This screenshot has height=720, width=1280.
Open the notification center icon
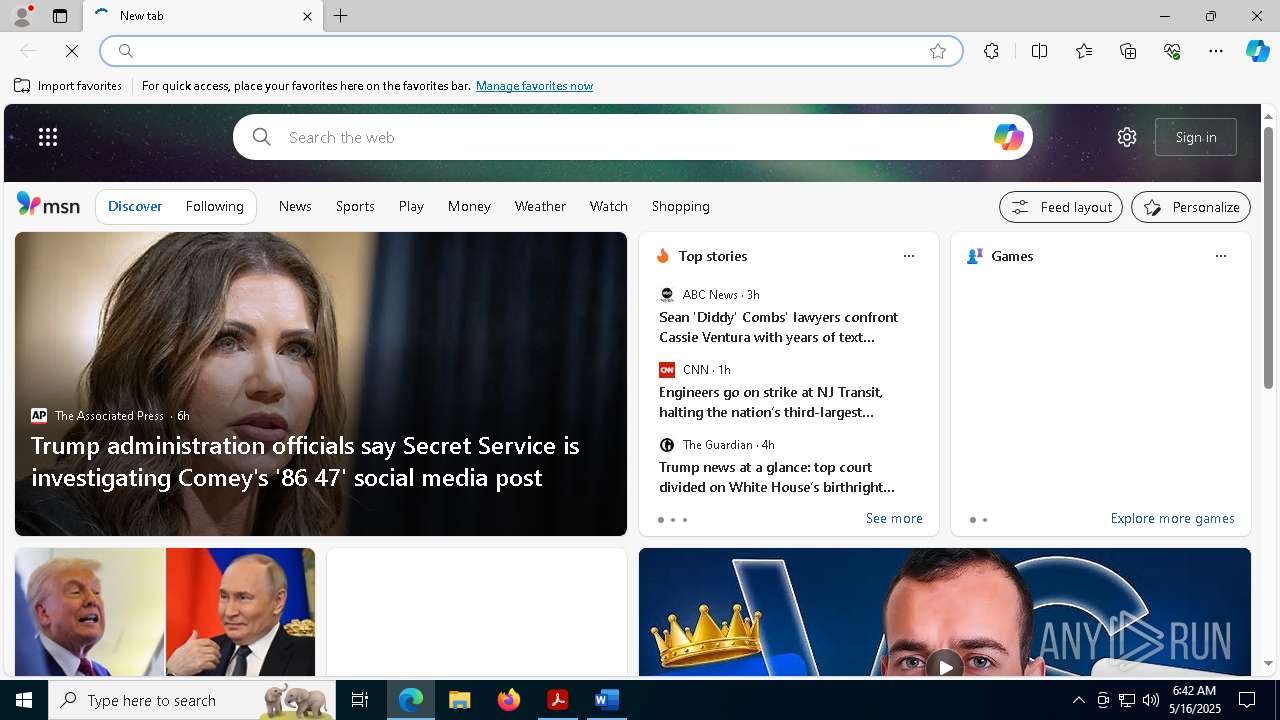(1247, 700)
